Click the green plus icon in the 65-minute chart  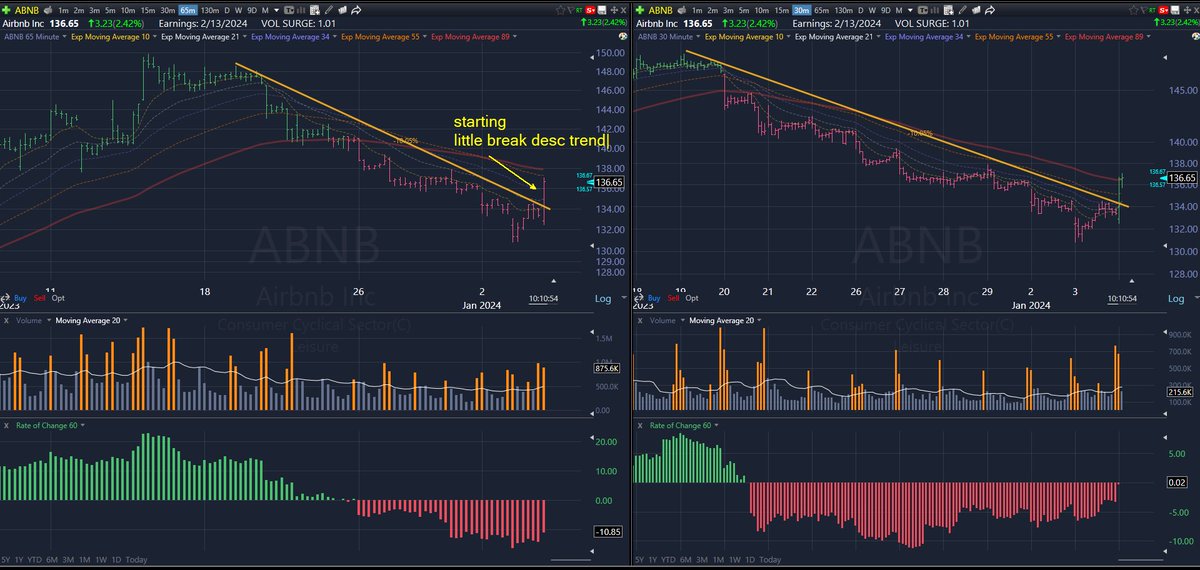[x=6, y=10]
